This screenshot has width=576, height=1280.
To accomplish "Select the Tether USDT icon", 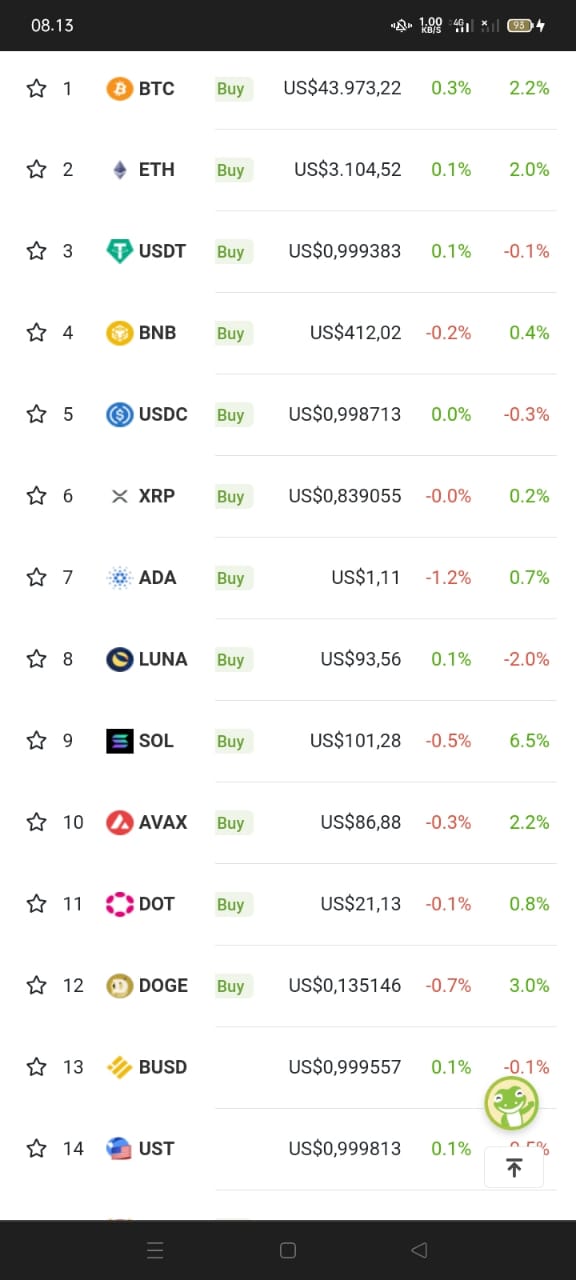I will tap(119, 251).
